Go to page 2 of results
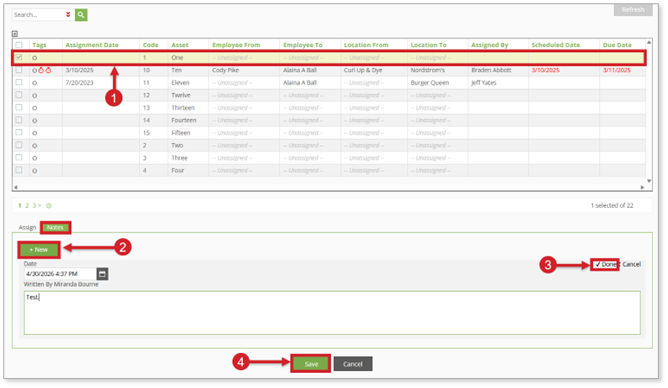 (26, 206)
